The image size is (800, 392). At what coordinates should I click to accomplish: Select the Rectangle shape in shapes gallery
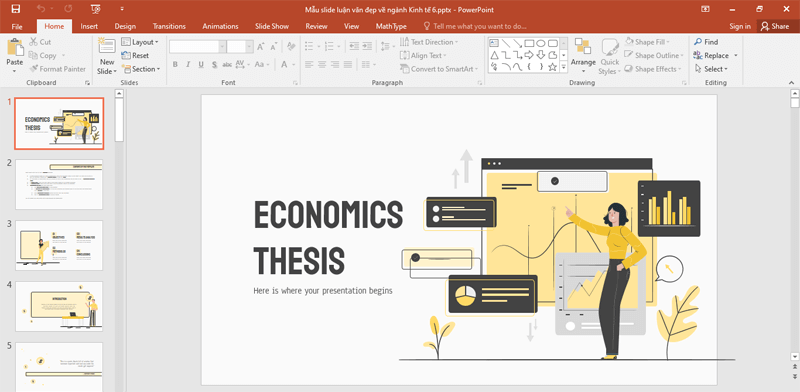pos(529,43)
